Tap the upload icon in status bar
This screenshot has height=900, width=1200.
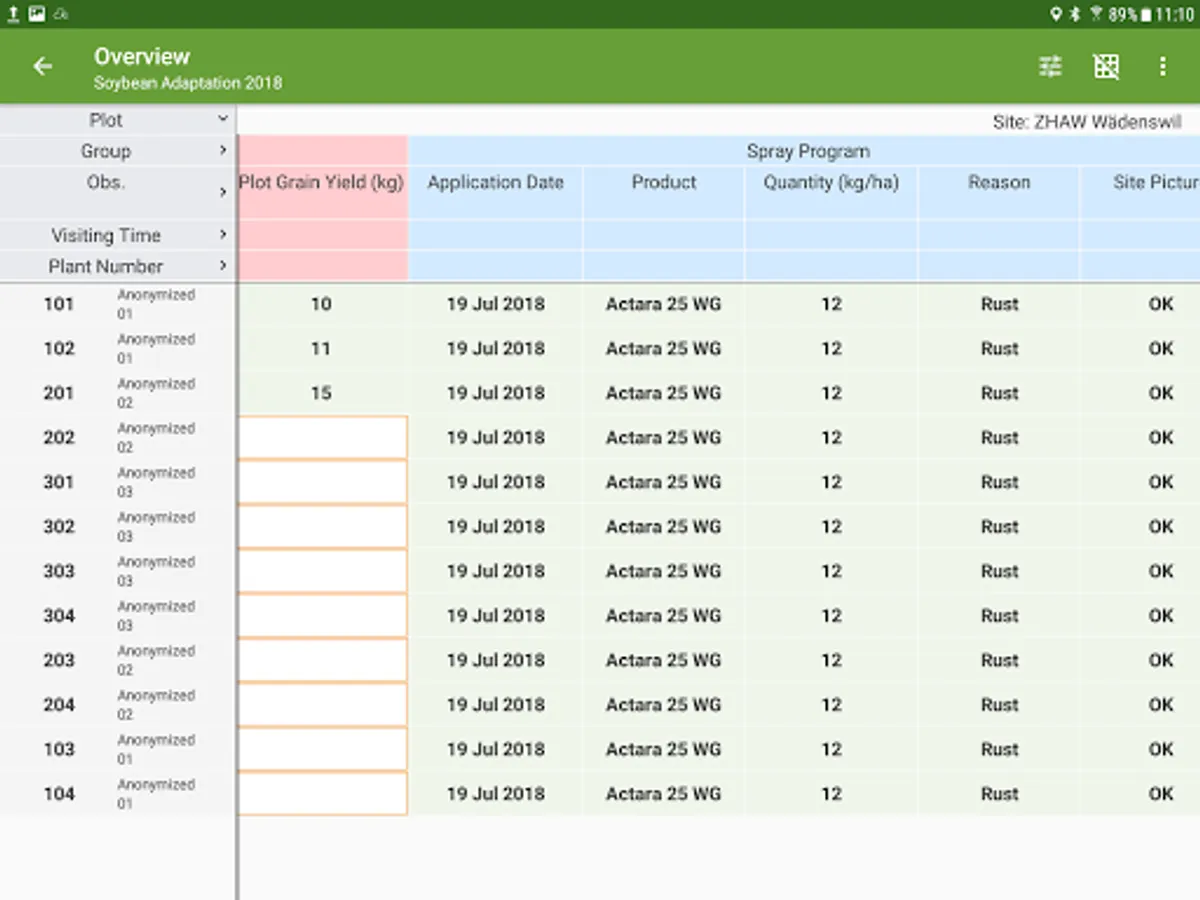[x=14, y=14]
